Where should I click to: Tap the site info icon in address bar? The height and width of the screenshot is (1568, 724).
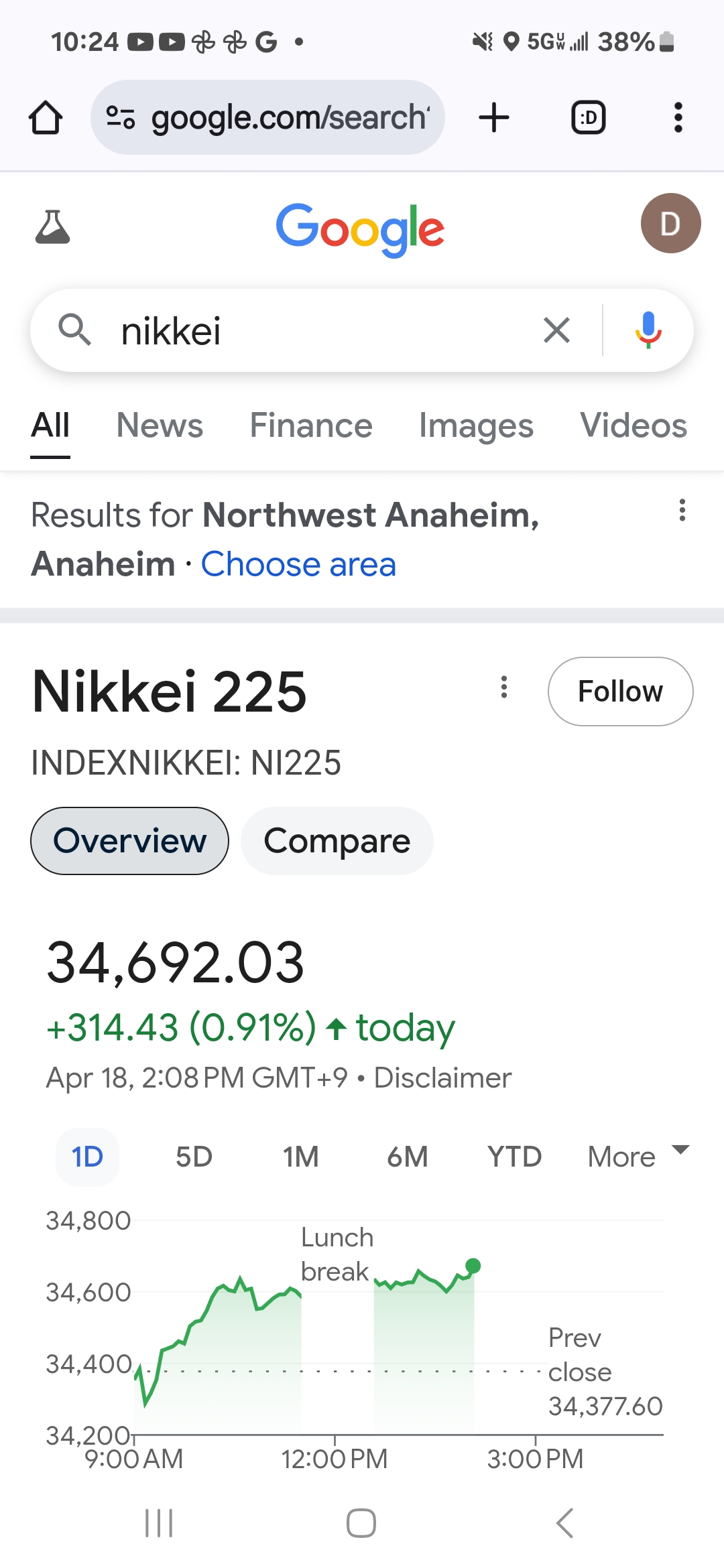pos(121,118)
